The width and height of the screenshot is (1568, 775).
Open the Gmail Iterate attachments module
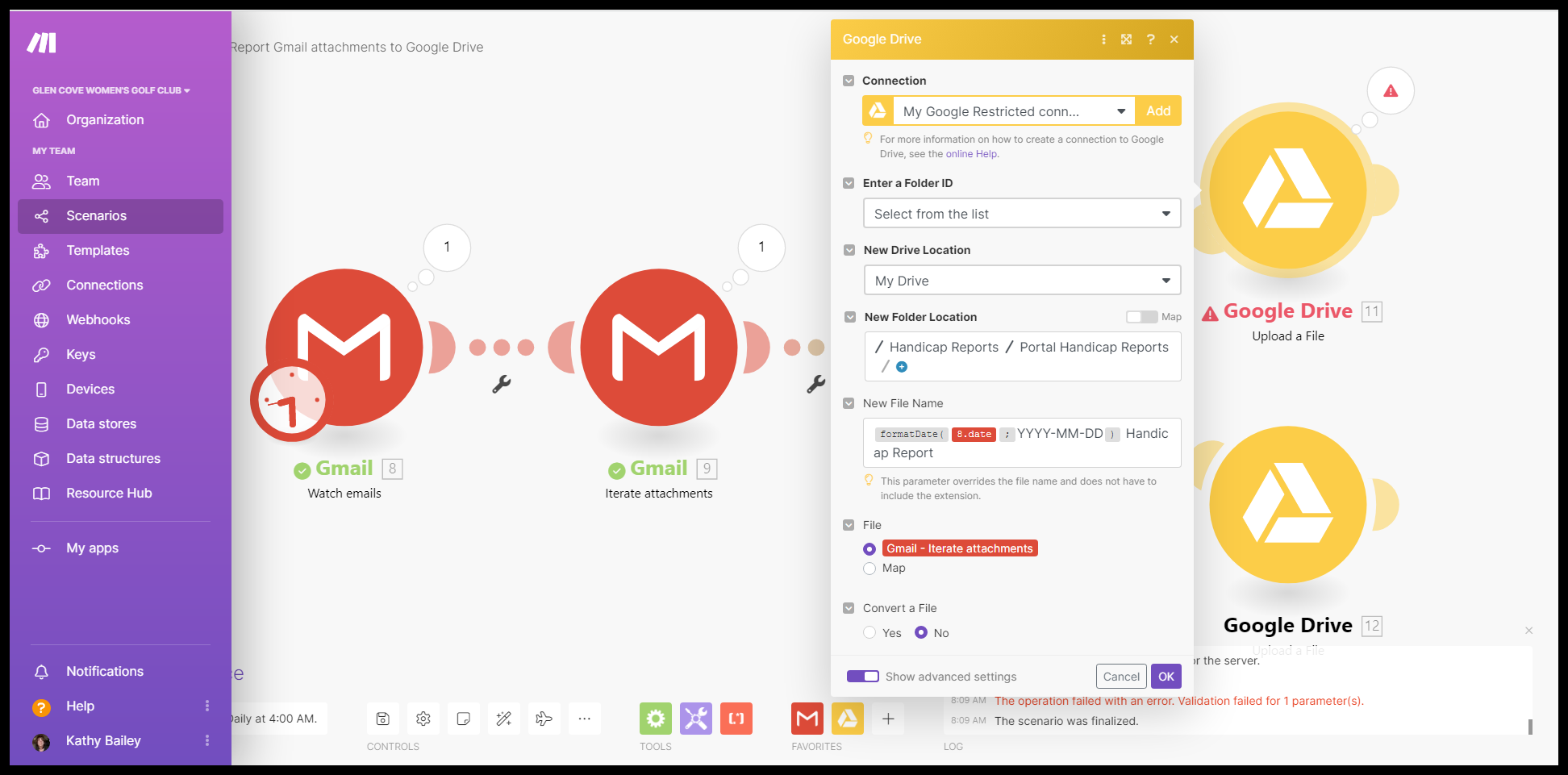[659, 347]
